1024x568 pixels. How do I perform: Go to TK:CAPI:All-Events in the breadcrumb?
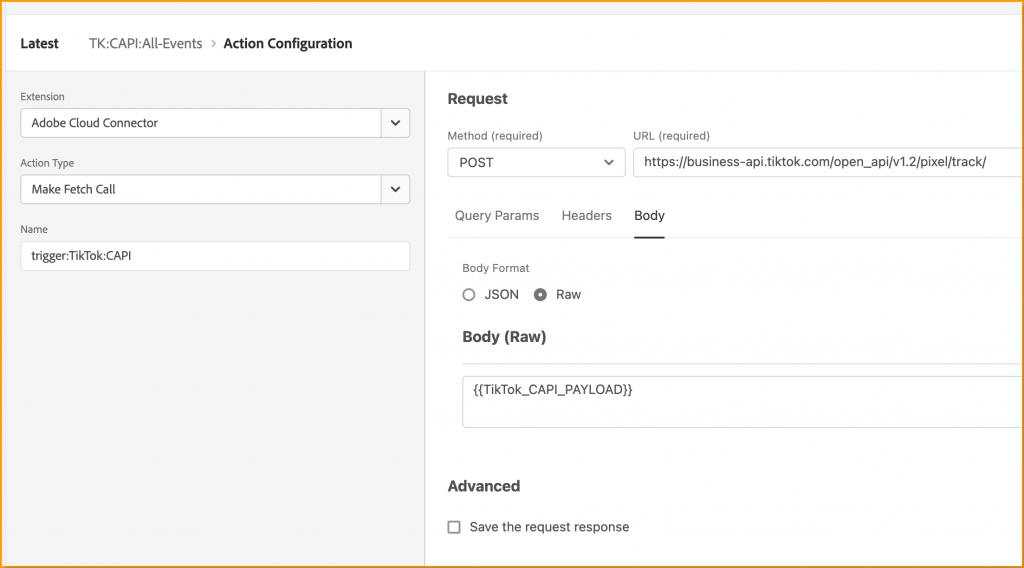(146, 44)
